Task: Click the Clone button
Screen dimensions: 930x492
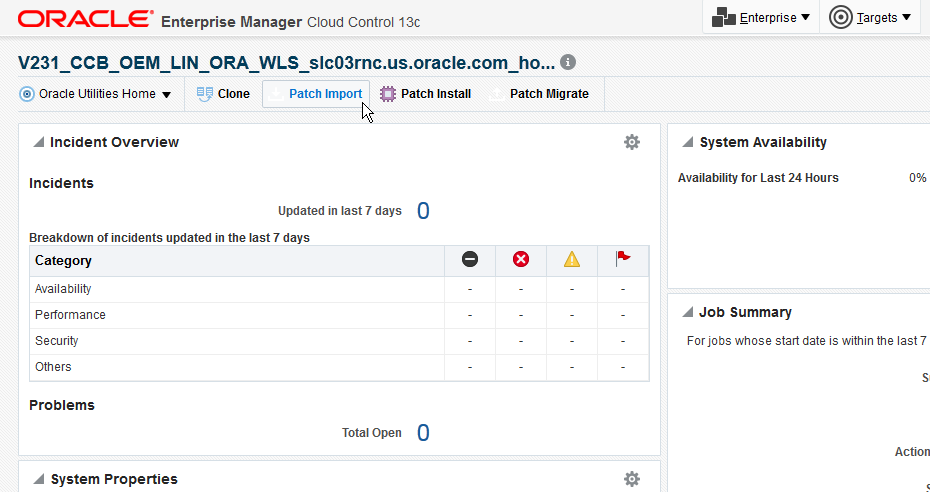Action: pos(223,94)
